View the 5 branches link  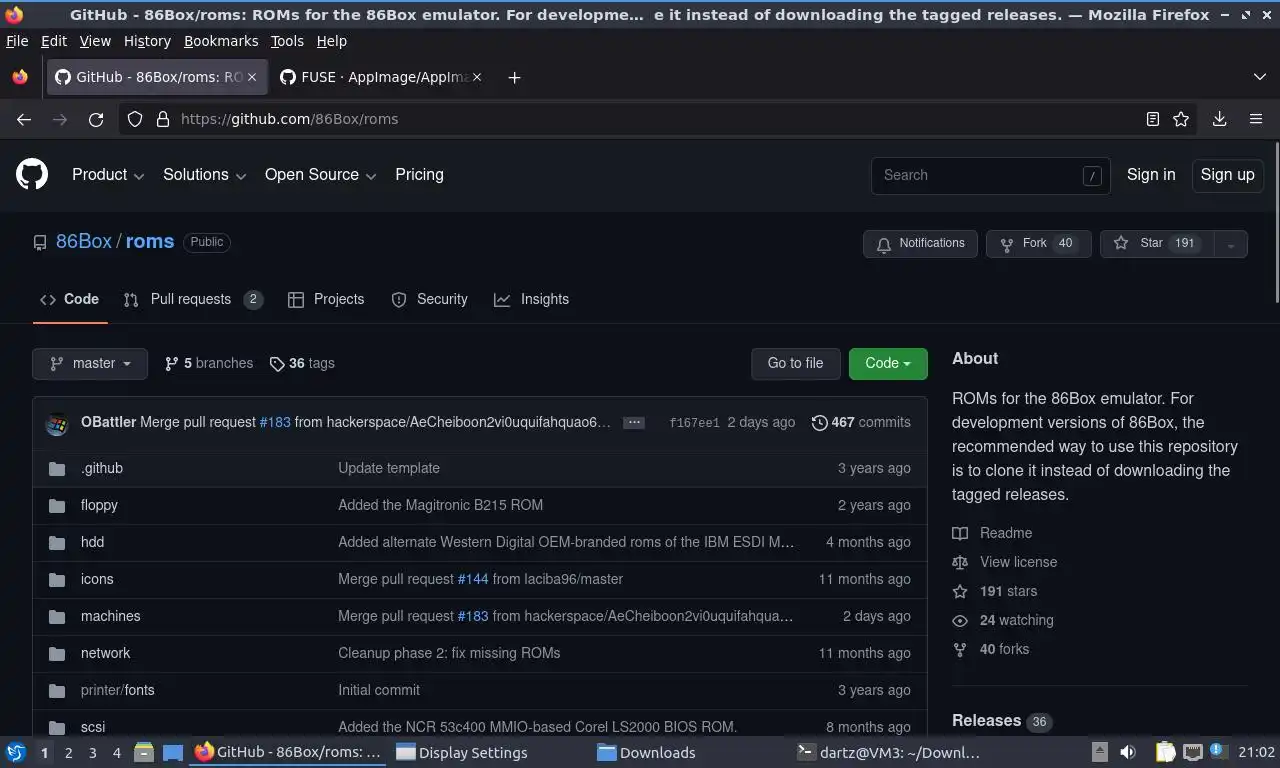(x=209, y=364)
